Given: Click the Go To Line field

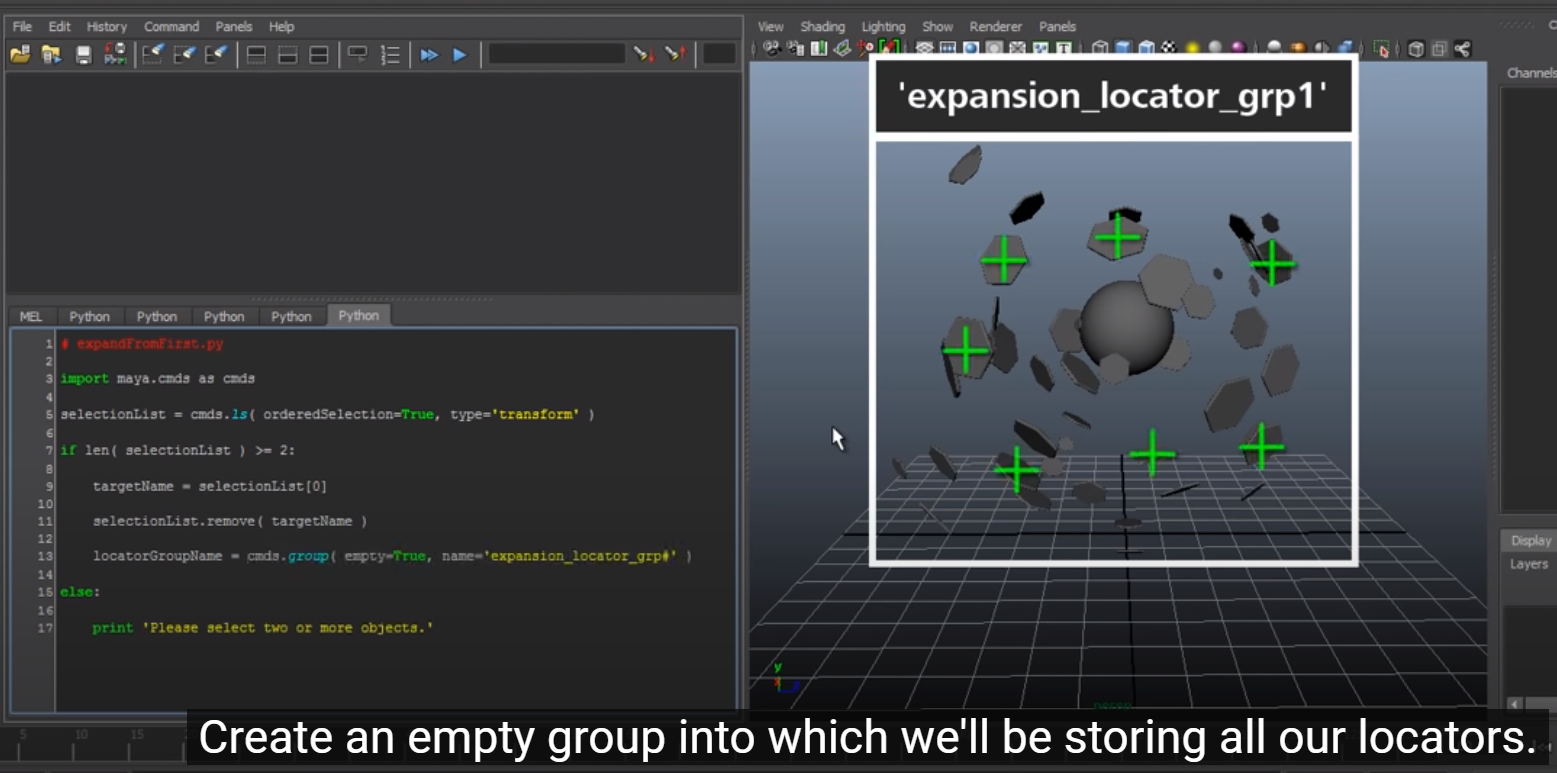Looking at the screenshot, I should (719, 54).
